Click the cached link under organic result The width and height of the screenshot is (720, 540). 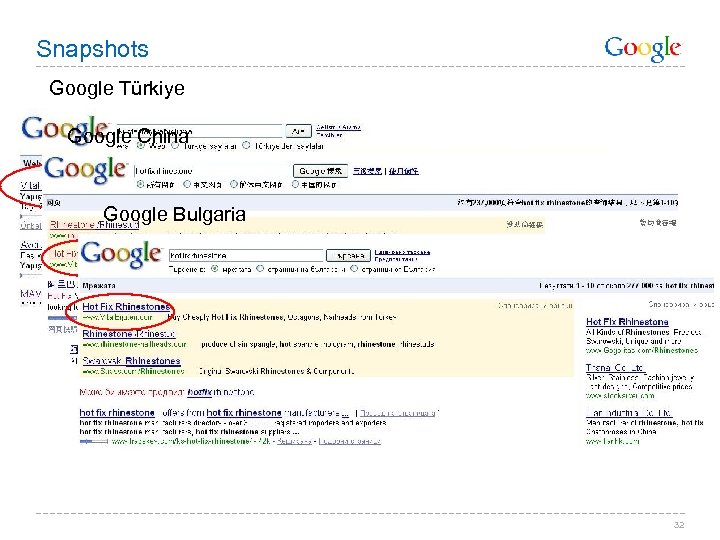point(294,441)
